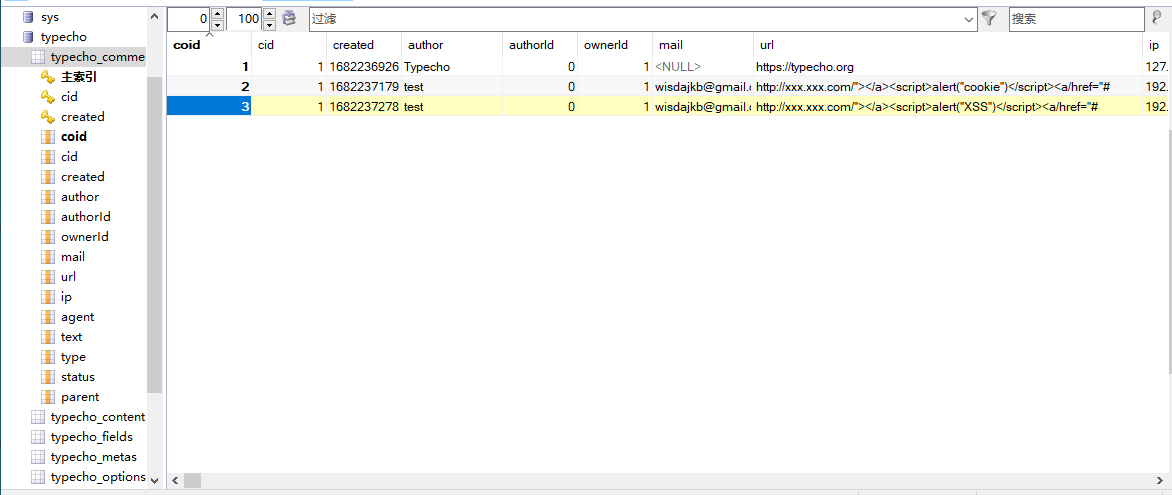This screenshot has width=1172, height=495.
Task: Click the column icon beside author
Action: point(48,197)
